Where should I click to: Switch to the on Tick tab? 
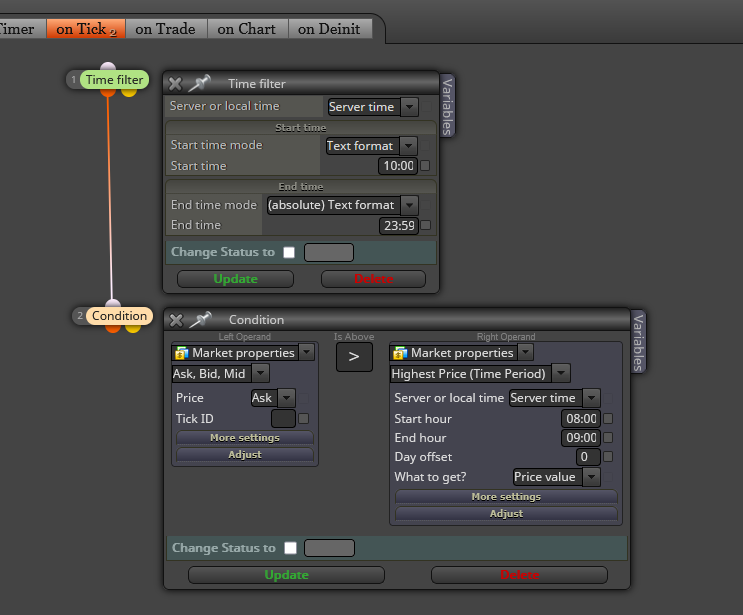click(86, 29)
